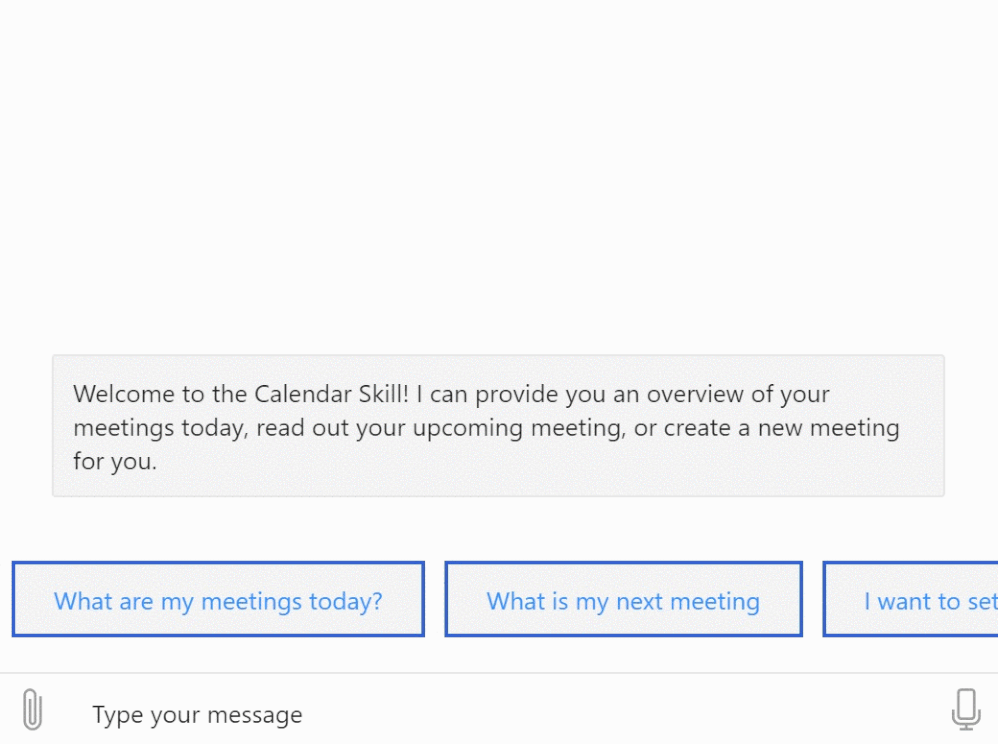
Task: Request meeting overview with first suggestion button
Action: [218, 600]
